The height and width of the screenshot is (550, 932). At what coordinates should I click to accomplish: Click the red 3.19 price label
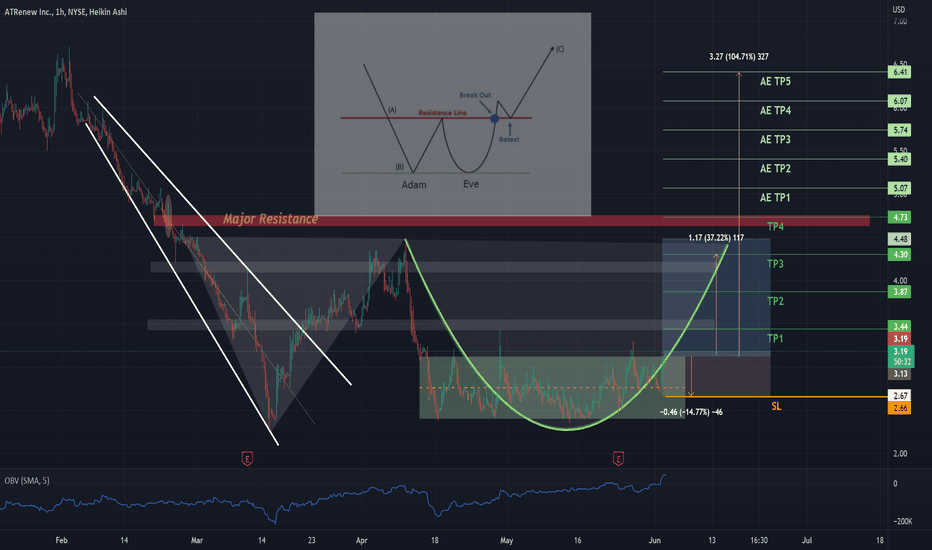coord(899,339)
